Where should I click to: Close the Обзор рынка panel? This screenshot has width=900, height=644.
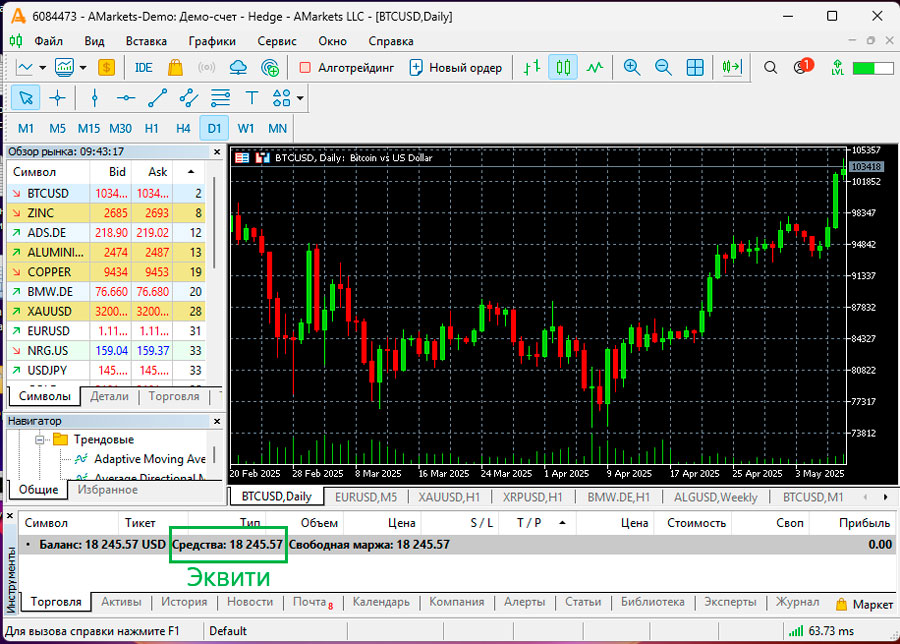pyautogui.click(x=217, y=152)
